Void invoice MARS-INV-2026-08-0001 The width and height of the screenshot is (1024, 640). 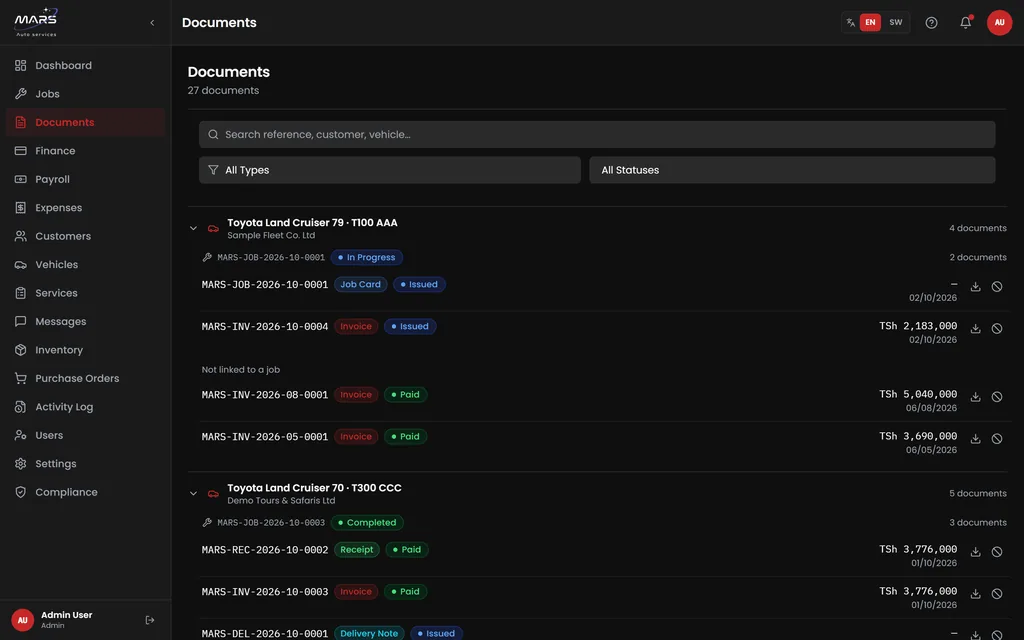997,397
